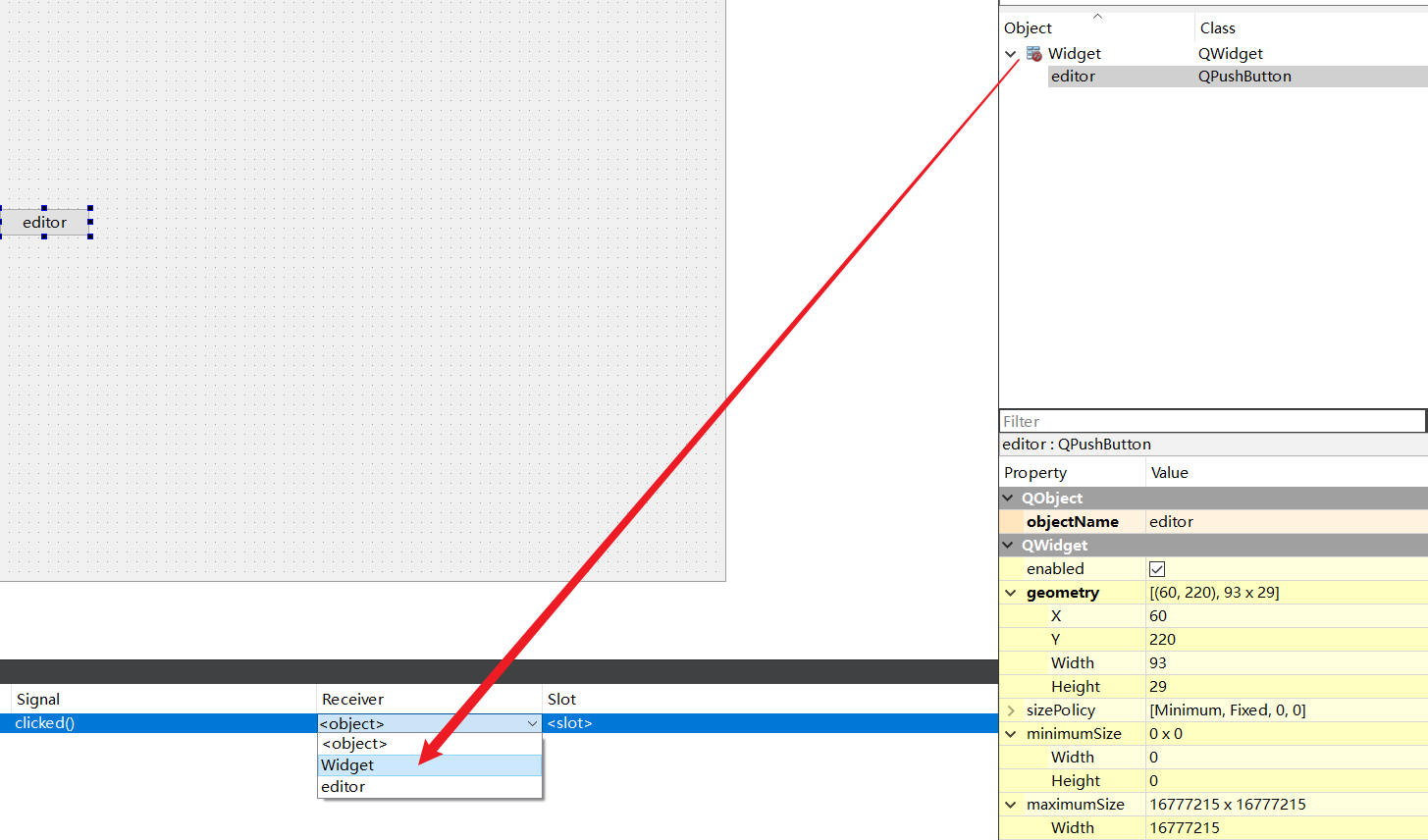
Task: Click the maximumSize value 16777215 x 16777215
Action: click(1287, 805)
